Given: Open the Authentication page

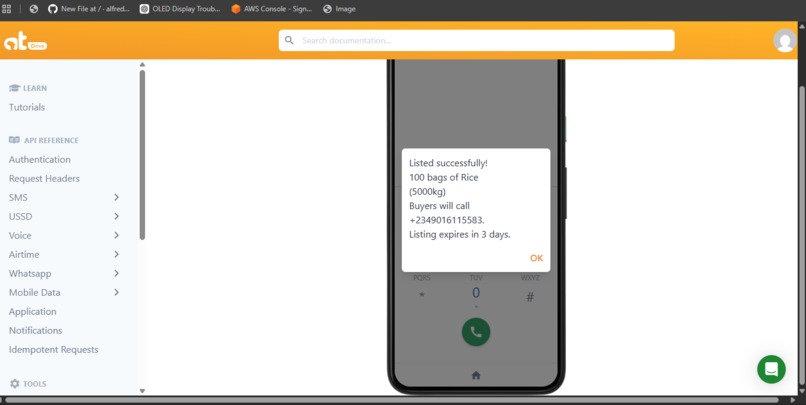Looking at the screenshot, I should [40, 159].
